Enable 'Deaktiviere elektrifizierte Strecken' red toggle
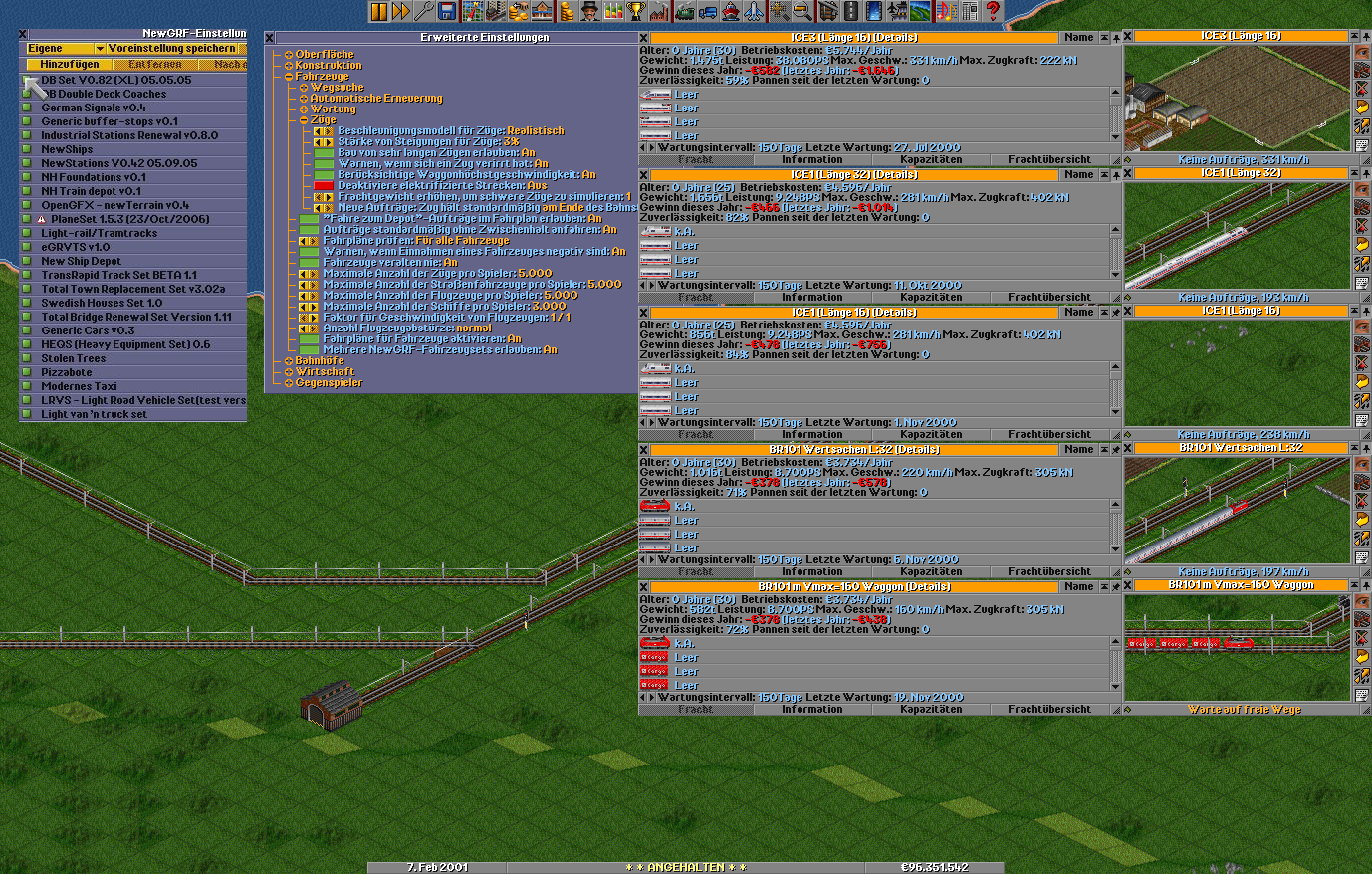 tap(324, 186)
